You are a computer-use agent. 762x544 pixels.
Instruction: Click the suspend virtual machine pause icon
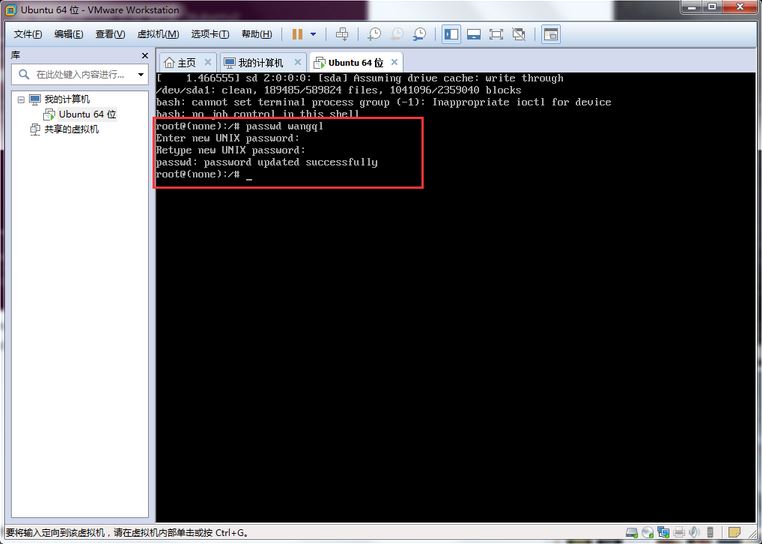coord(297,34)
